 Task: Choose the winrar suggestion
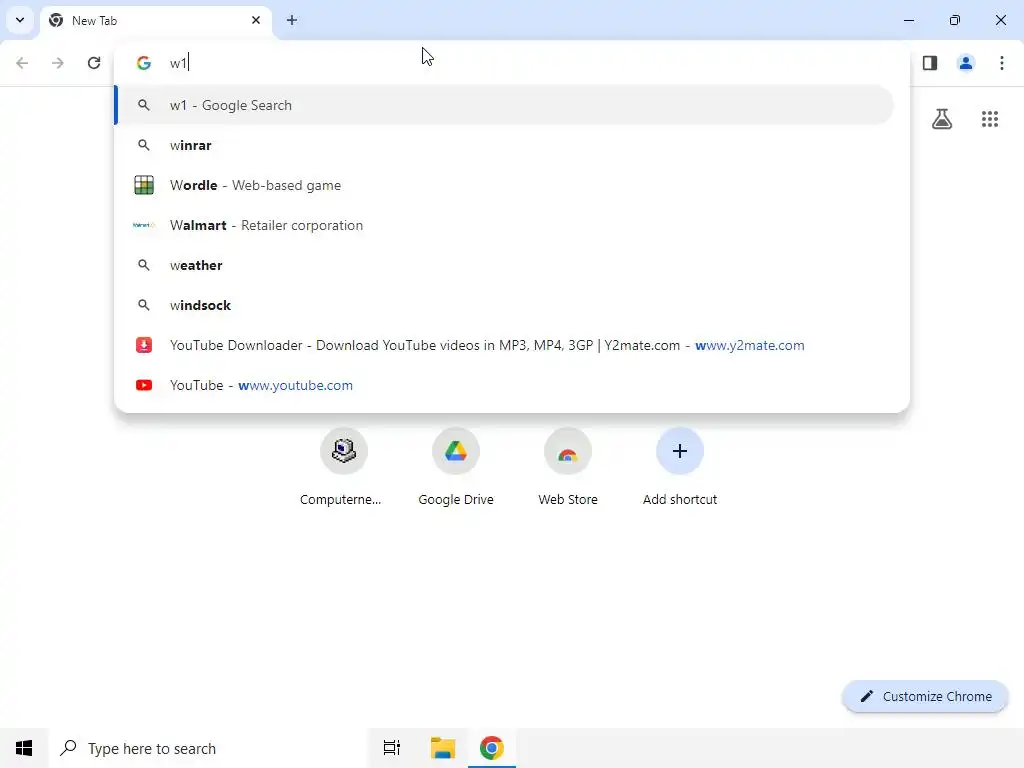(504, 145)
